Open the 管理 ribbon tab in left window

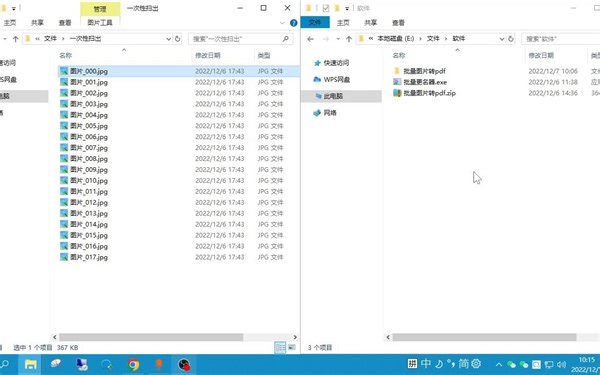pyautogui.click(x=100, y=8)
